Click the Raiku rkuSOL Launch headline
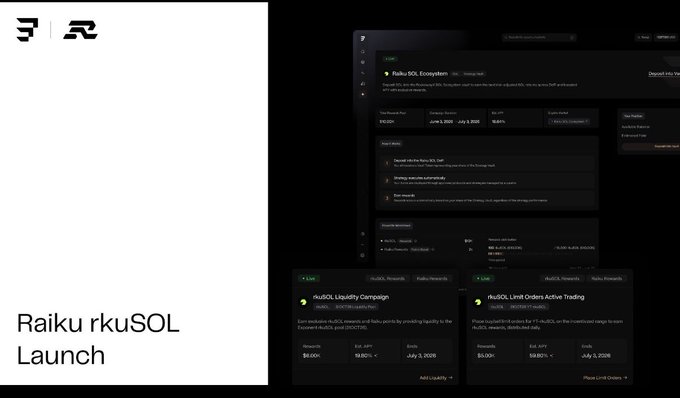Viewport: 680px width, 398px height. point(98,339)
